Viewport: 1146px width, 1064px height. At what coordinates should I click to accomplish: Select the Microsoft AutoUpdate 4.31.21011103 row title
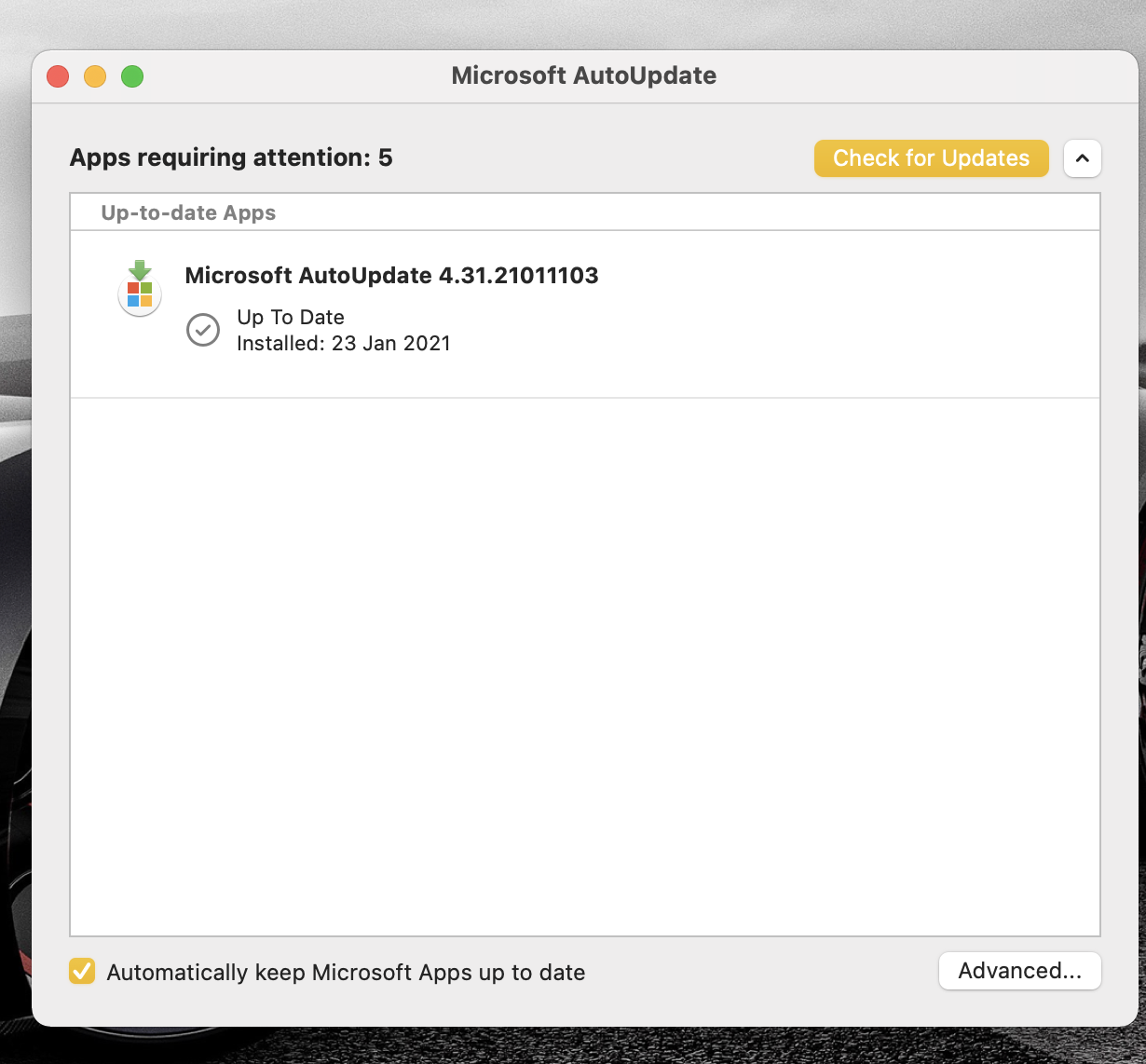pos(391,276)
